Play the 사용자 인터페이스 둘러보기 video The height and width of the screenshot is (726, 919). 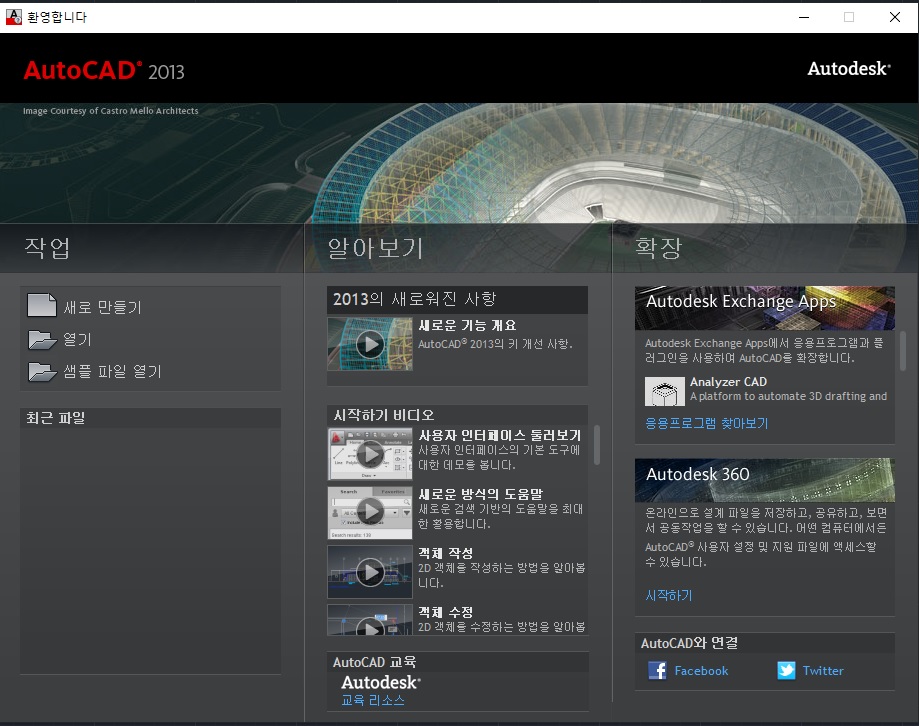click(370, 454)
